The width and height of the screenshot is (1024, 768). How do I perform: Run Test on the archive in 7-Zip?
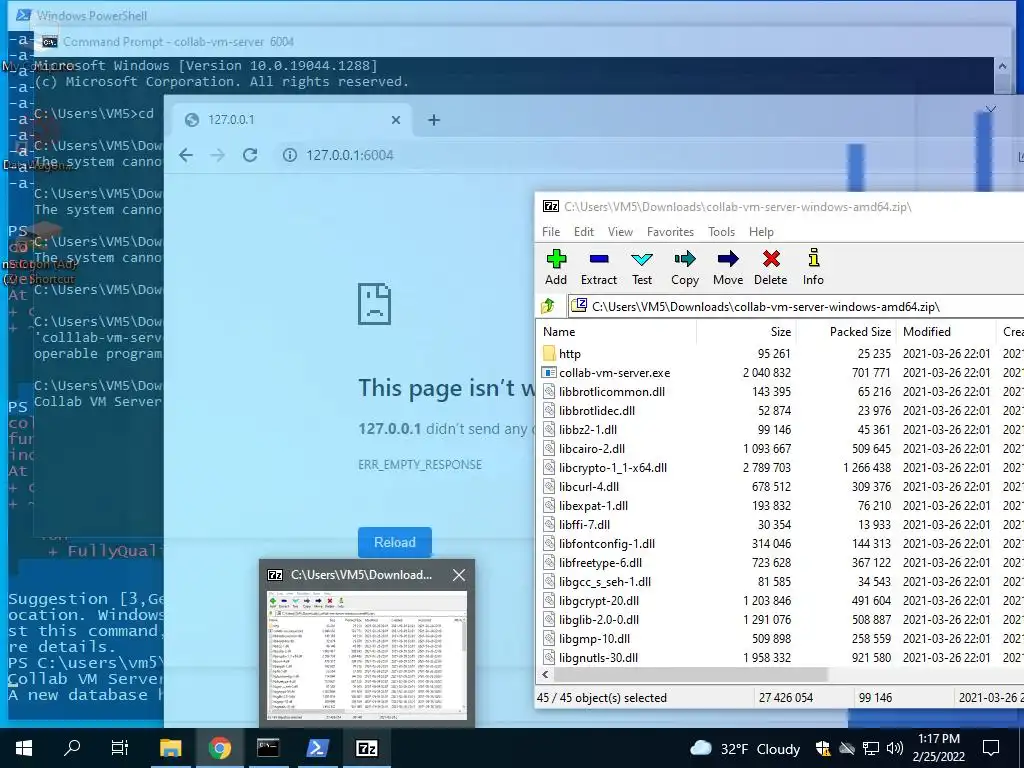tap(642, 267)
